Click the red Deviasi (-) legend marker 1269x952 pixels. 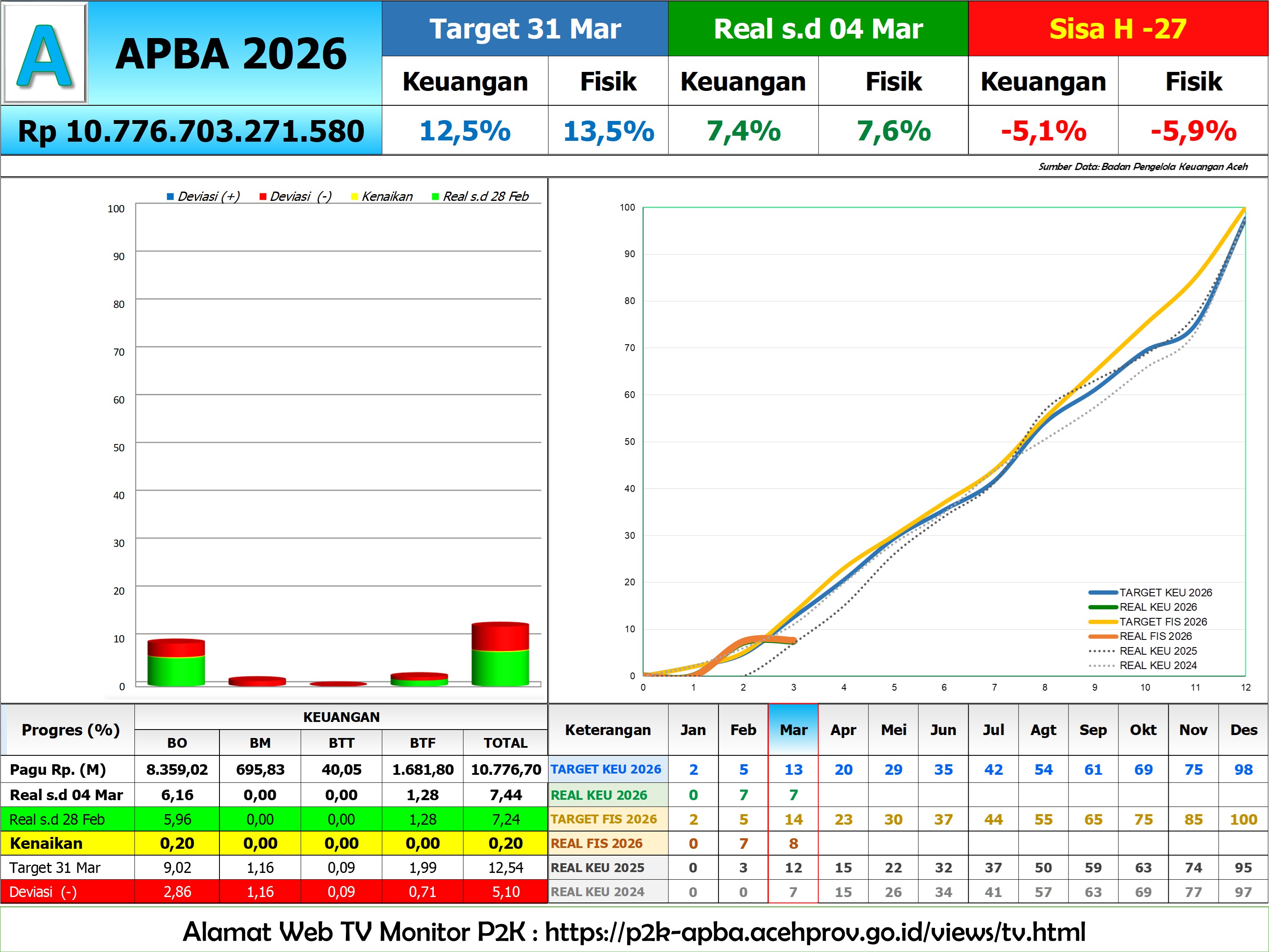point(263,197)
